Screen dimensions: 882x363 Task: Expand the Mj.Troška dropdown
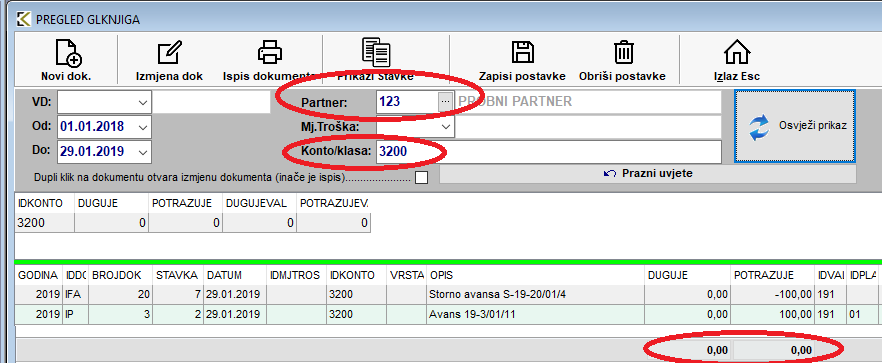[x=447, y=127]
